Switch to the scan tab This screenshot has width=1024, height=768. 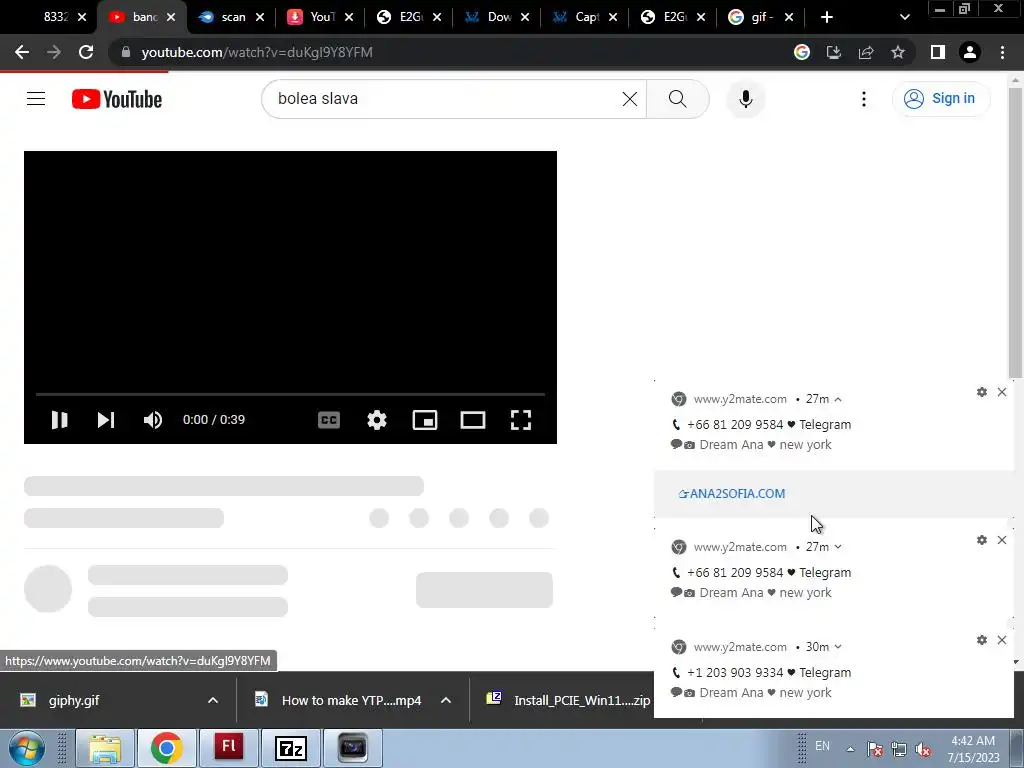click(x=232, y=17)
